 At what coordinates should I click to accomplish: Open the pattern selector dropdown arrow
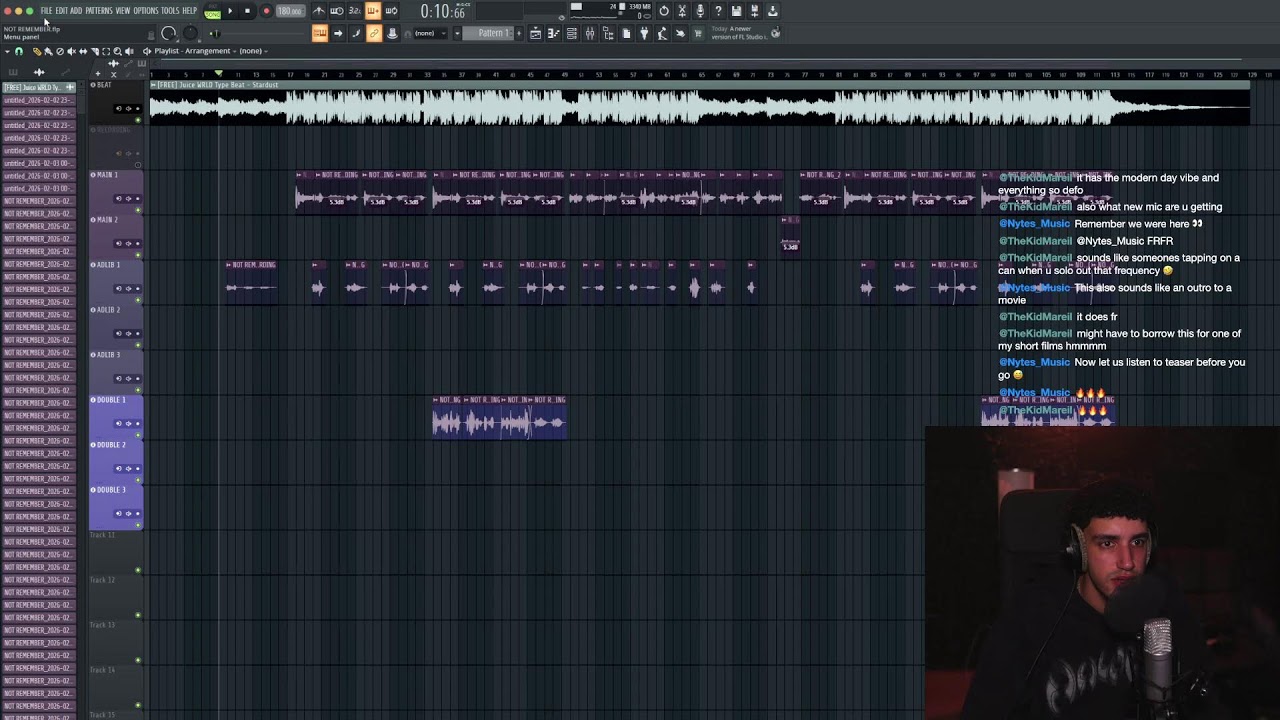pos(457,33)
